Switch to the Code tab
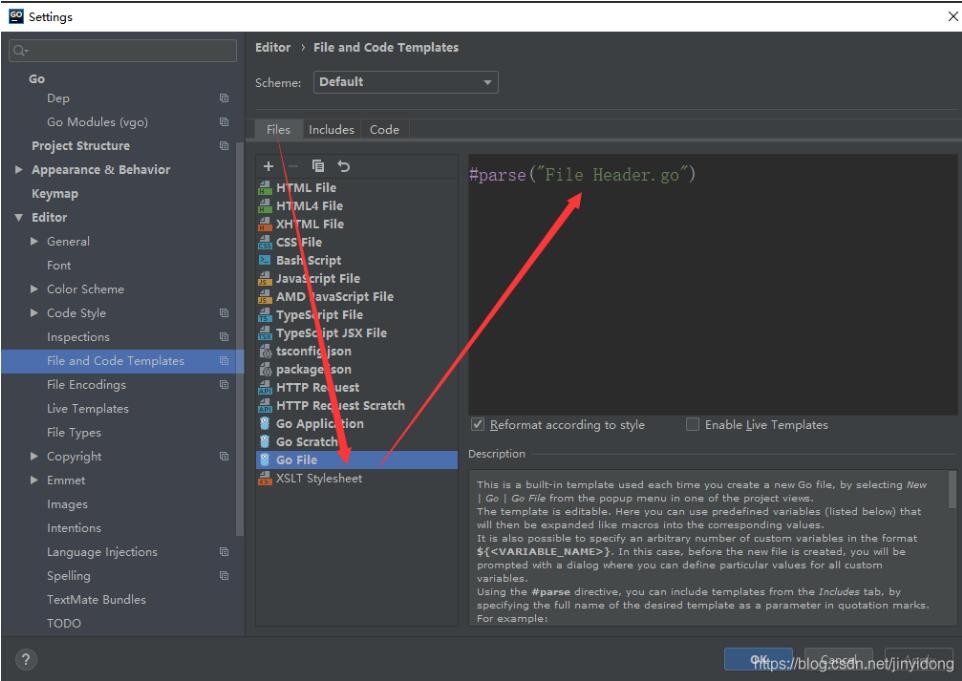Viewport: 962px width, 681px height. click(x=384, y=130)
